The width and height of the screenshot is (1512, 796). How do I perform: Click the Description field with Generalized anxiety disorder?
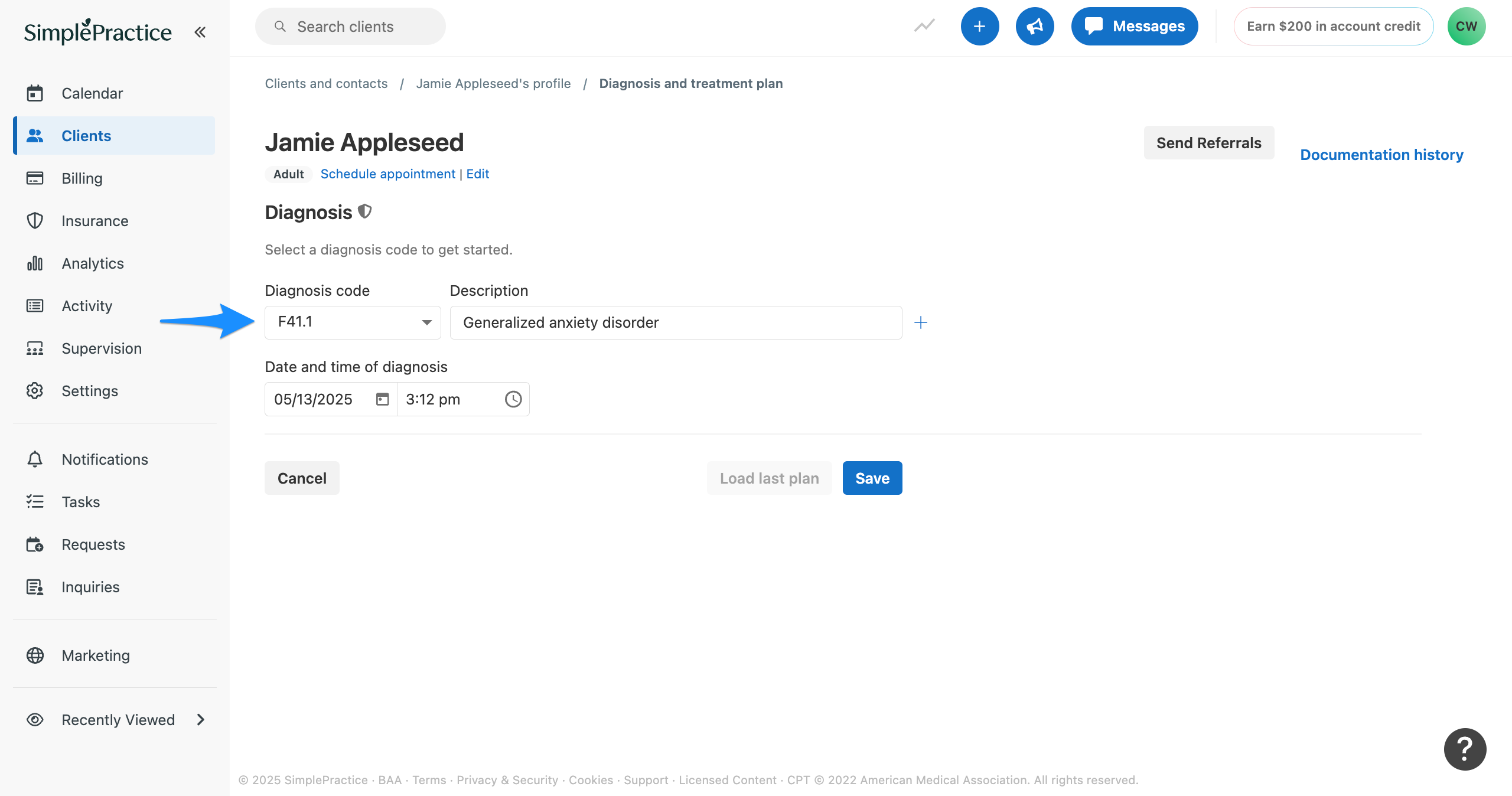pyautogui.click(x=676, y=322)
